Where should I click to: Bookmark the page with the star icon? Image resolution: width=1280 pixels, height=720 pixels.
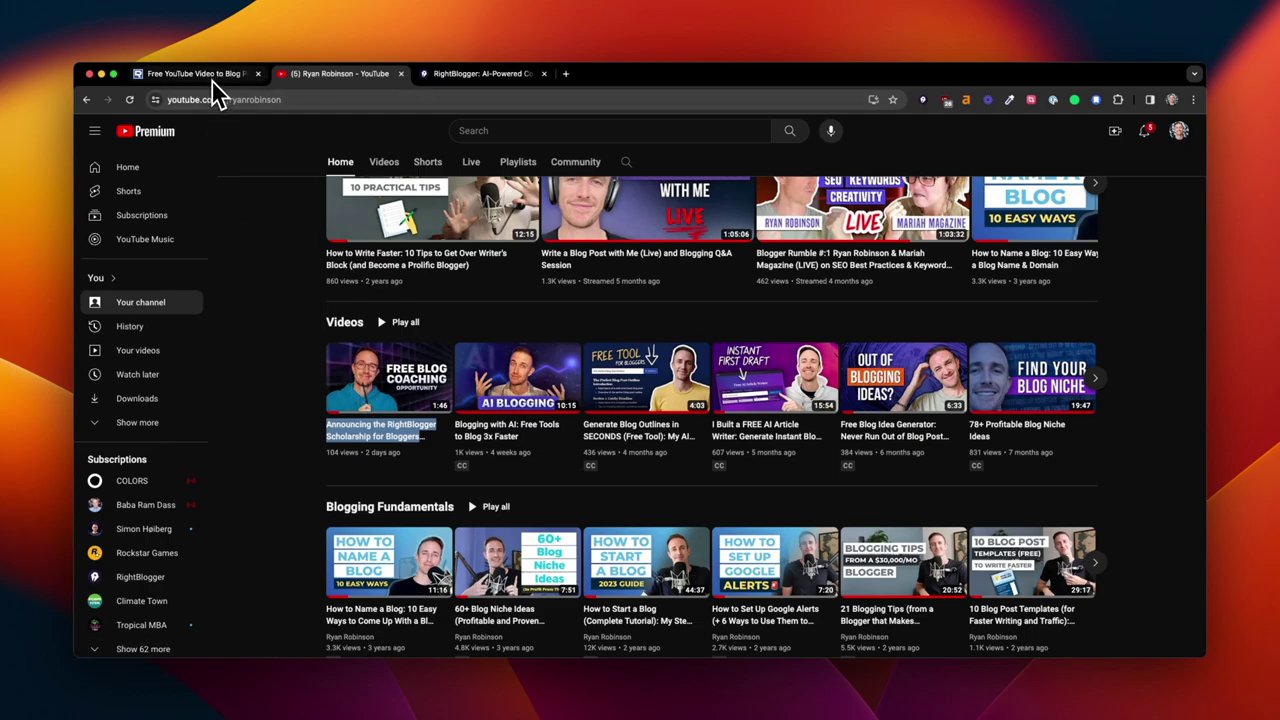click(892, 99)
